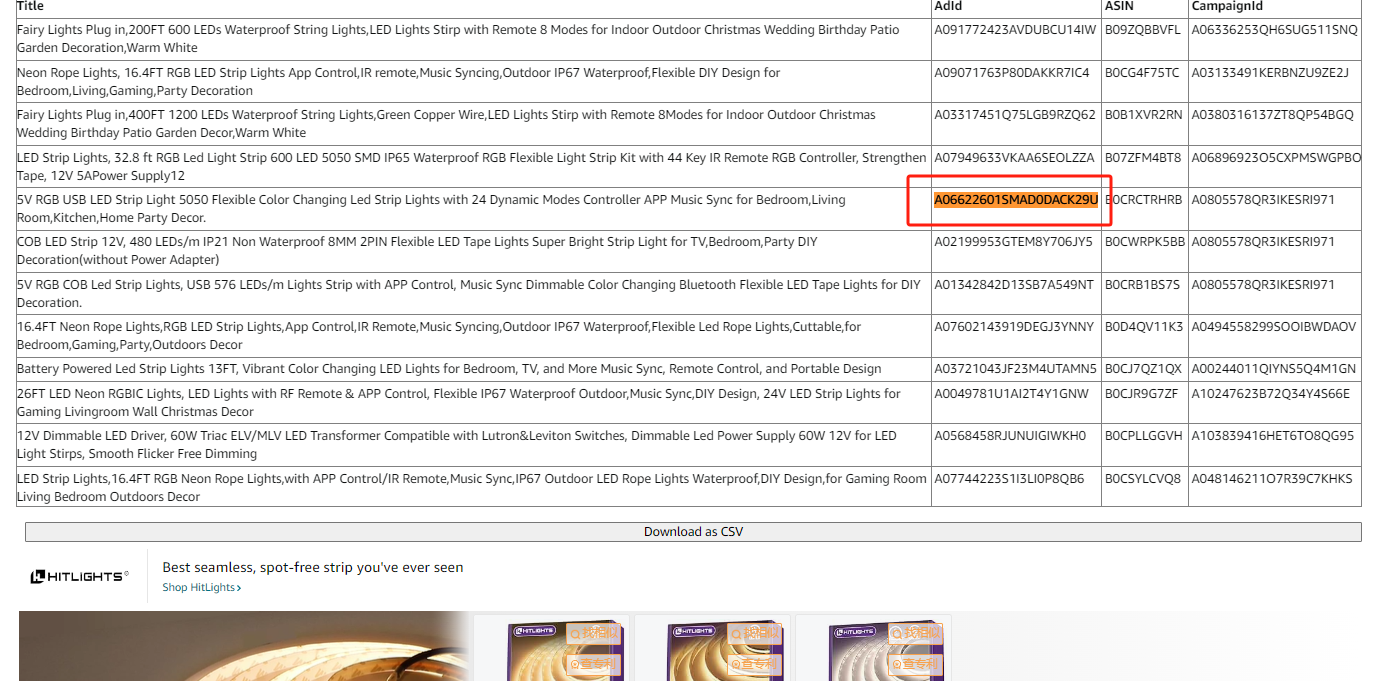Screen dimensions: 1391x681
Task: Click the patent-check icon on the middle HitLights product
Action: tap(757, 664)
